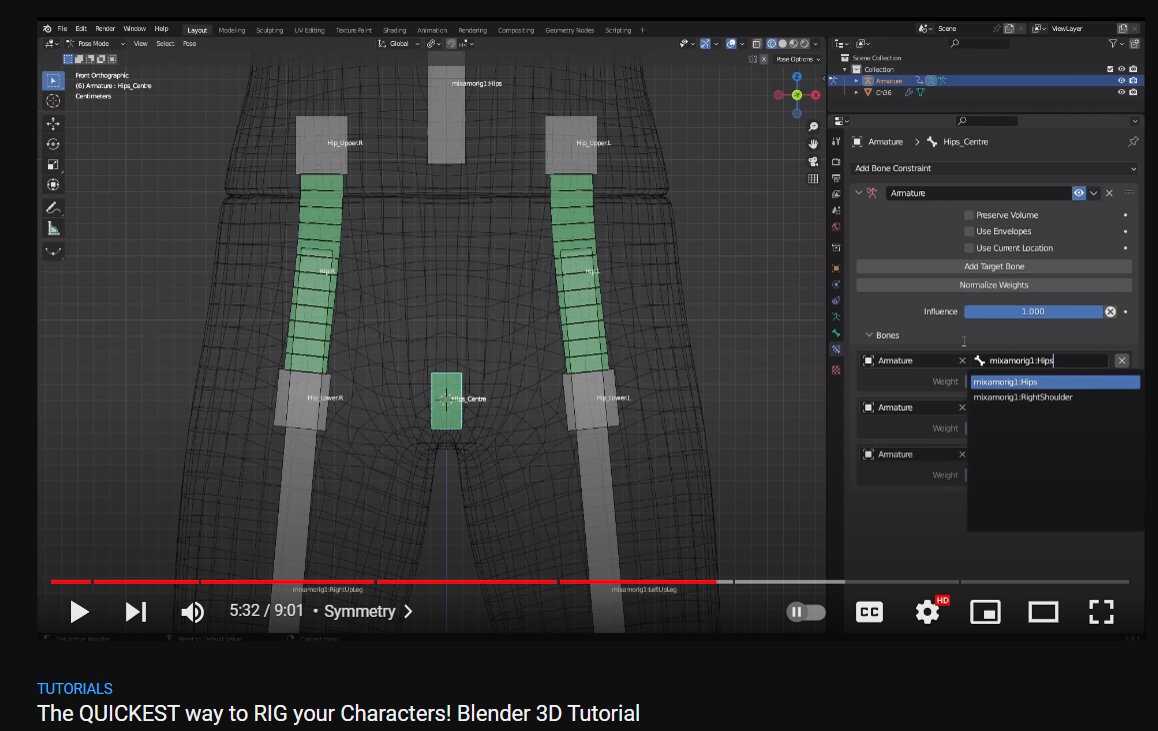Viewport: 1158px width, 731px height.
Task: Click Add Target Bone button
Action: (x=994, y=267)
